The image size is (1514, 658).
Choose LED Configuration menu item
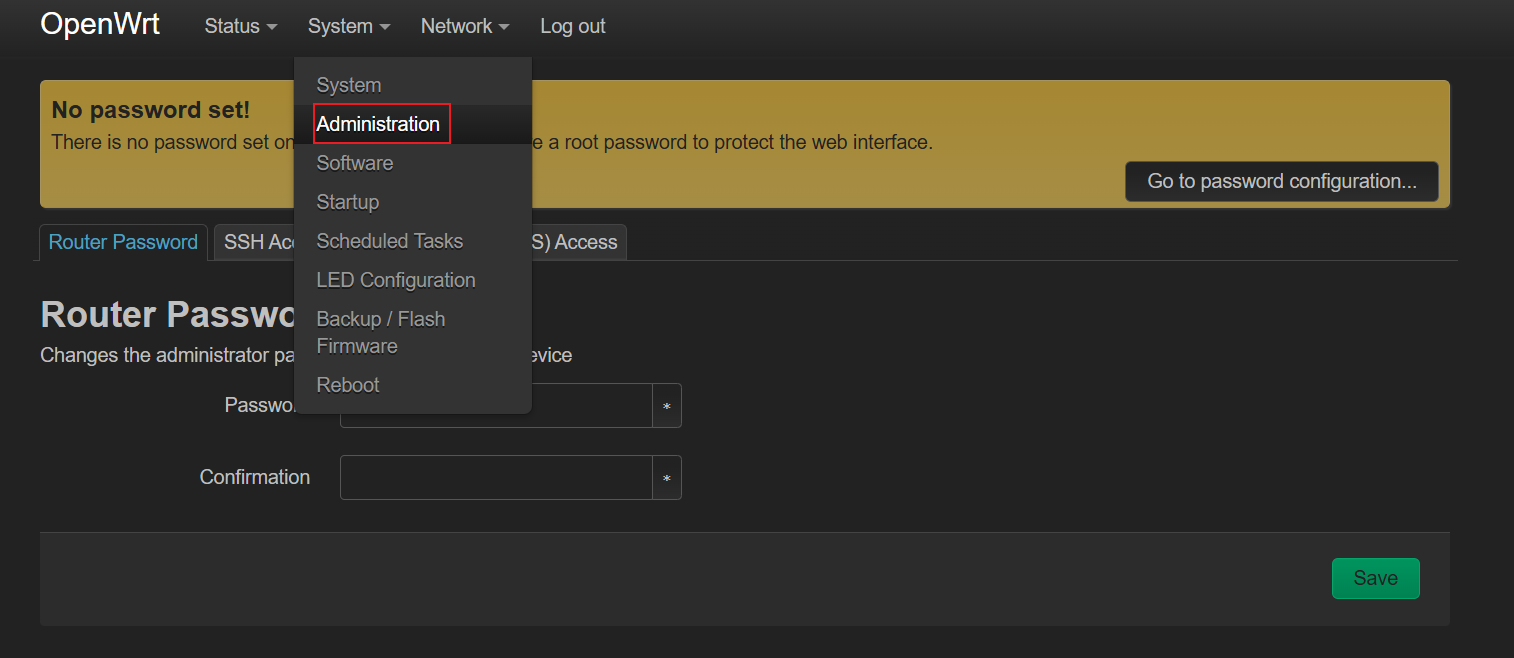coord(395,280)
